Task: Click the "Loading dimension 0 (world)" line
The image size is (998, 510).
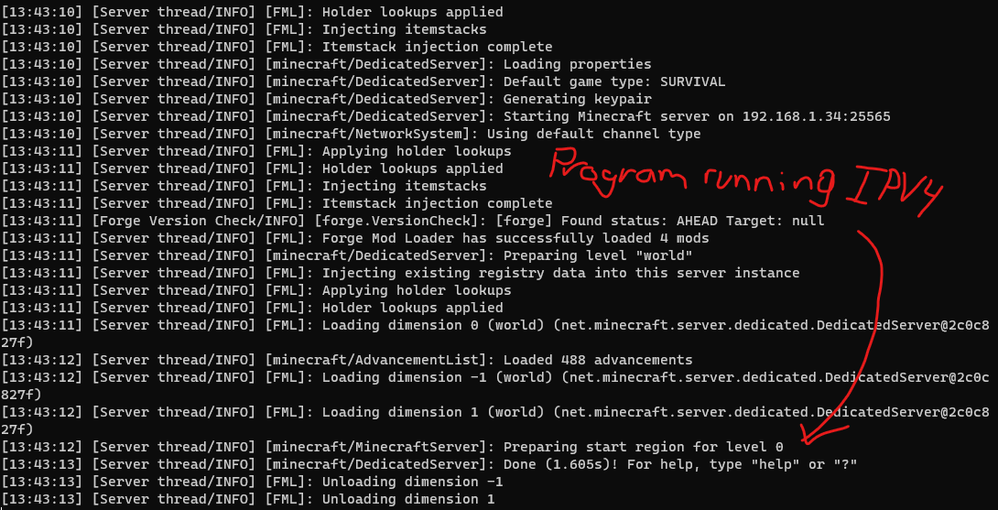Action: [x=495, y=334]
